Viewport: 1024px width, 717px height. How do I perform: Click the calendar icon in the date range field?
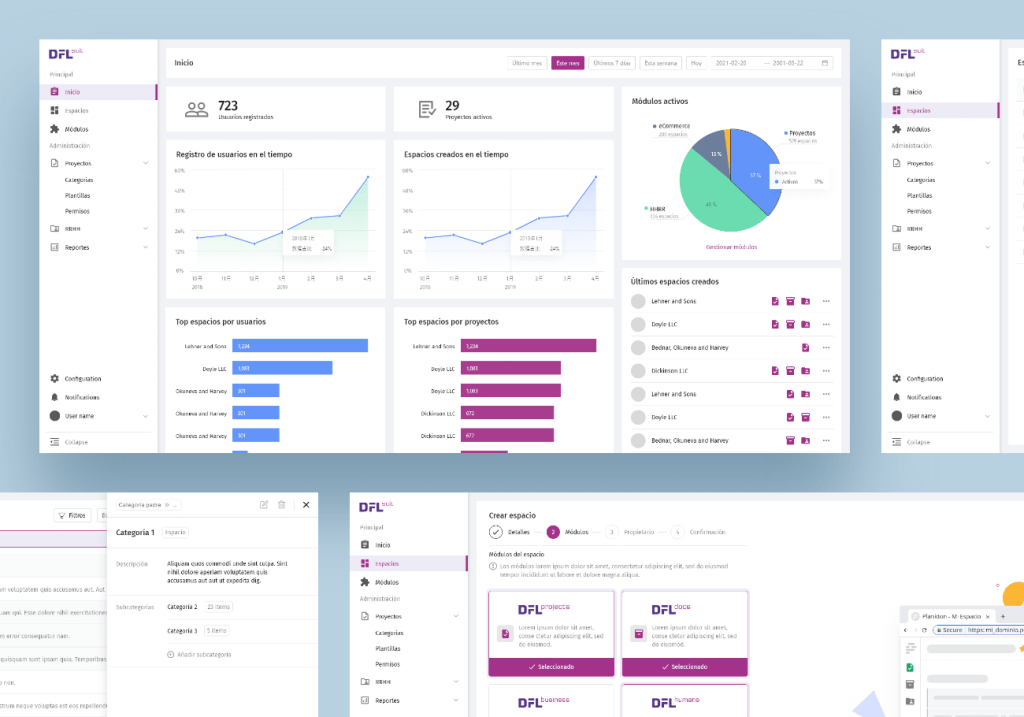[x=824, y=63]
